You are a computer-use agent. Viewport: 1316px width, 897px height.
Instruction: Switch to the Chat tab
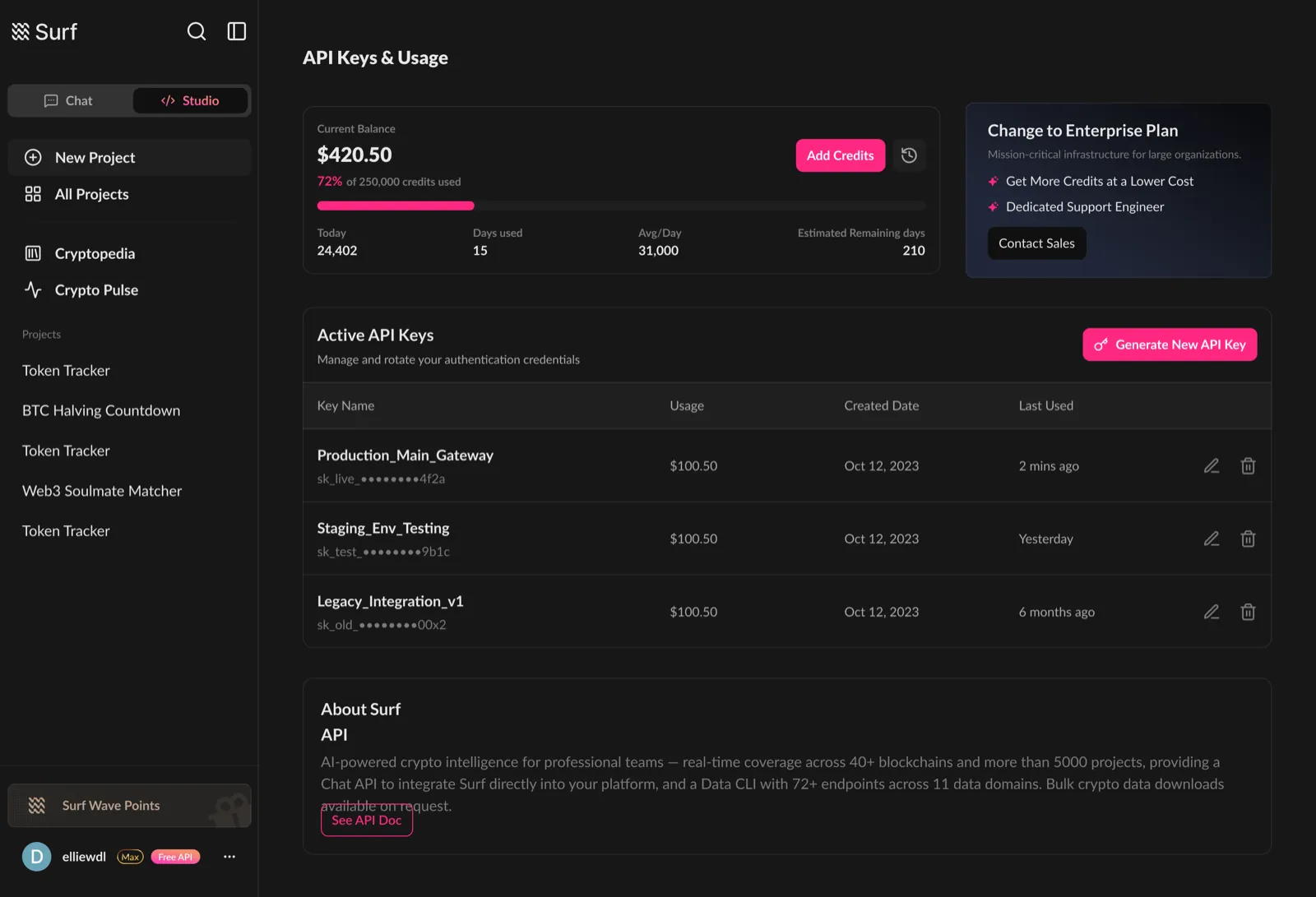69,100
